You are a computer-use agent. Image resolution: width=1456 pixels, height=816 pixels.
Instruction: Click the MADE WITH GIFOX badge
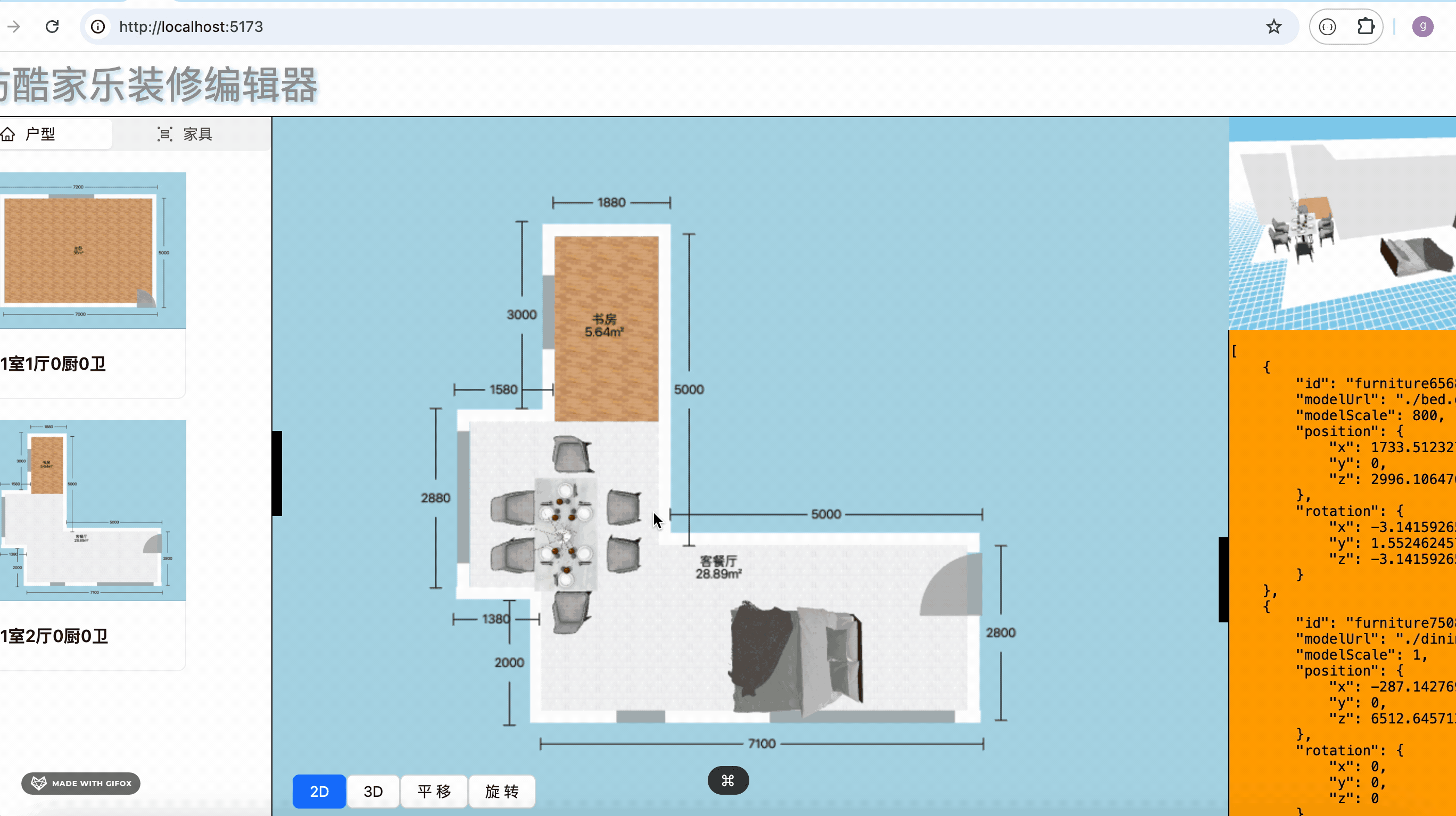click(81, 783)
